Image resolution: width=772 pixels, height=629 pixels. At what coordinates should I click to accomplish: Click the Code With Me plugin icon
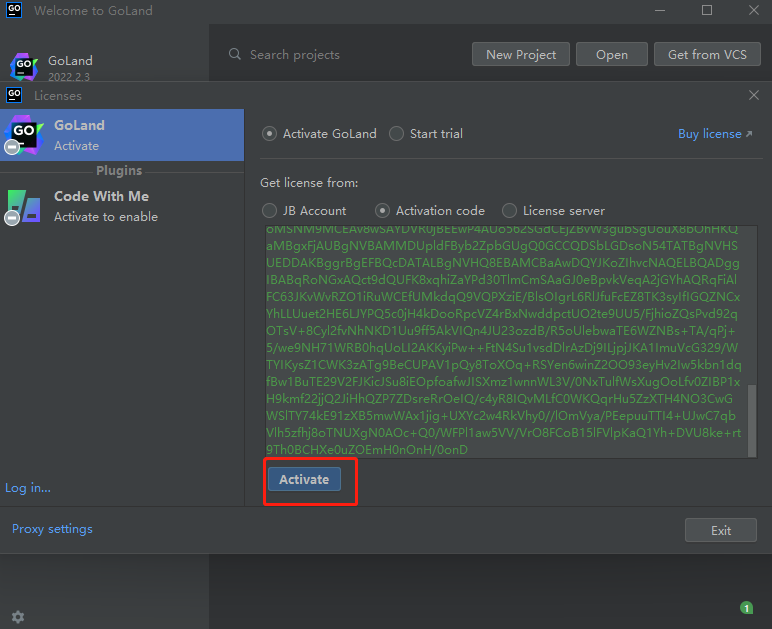coord(23,207)
